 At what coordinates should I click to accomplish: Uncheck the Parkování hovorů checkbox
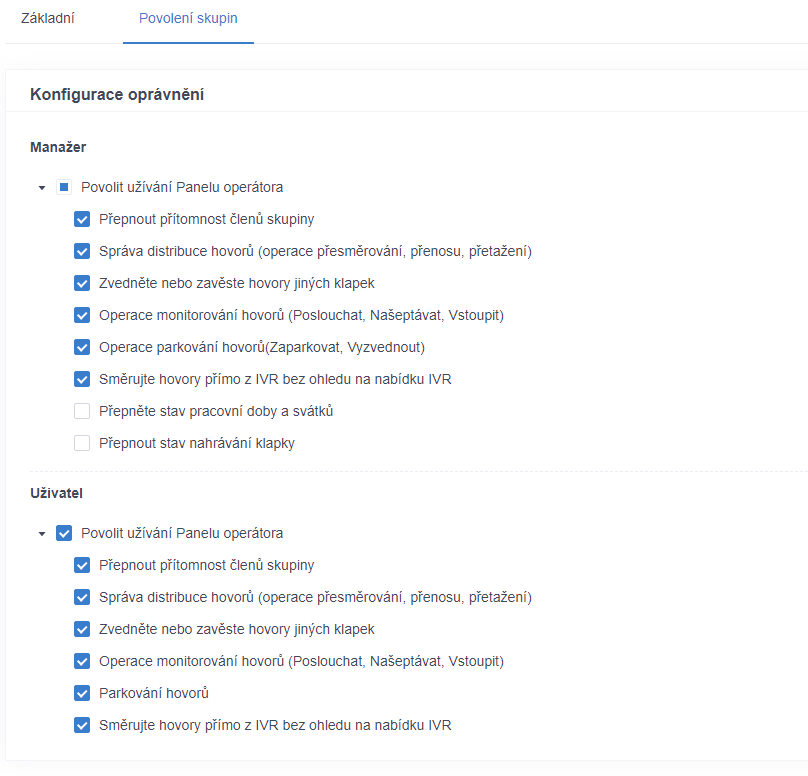(82, 693)
